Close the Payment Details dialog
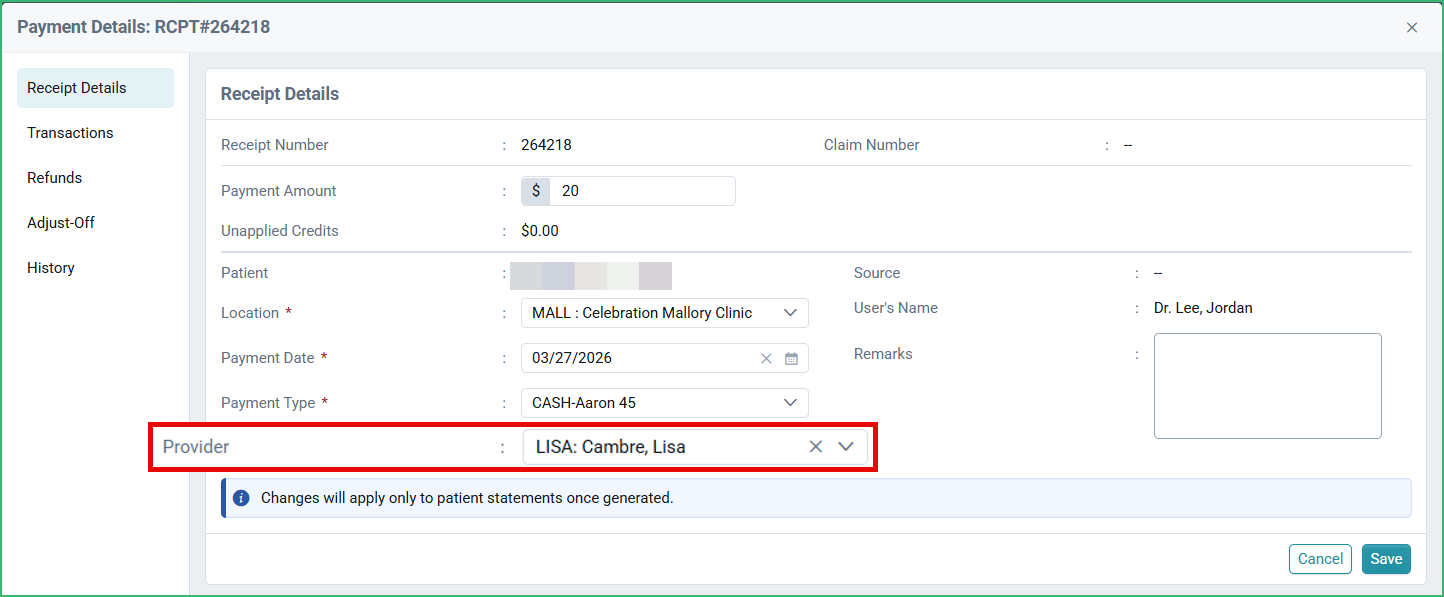 [1412, 27]
